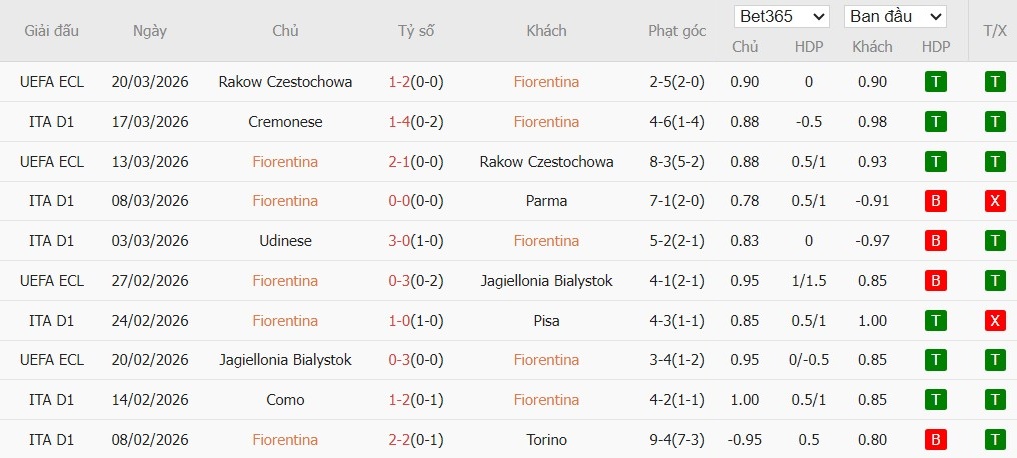Click the Torino away team name

click(546, 440)
